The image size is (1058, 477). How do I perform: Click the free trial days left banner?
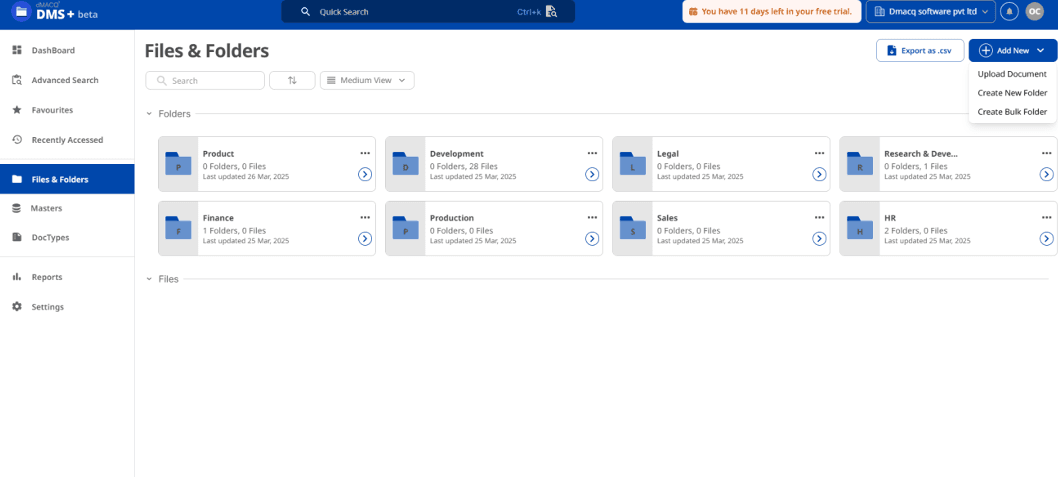tap(771, 11)
